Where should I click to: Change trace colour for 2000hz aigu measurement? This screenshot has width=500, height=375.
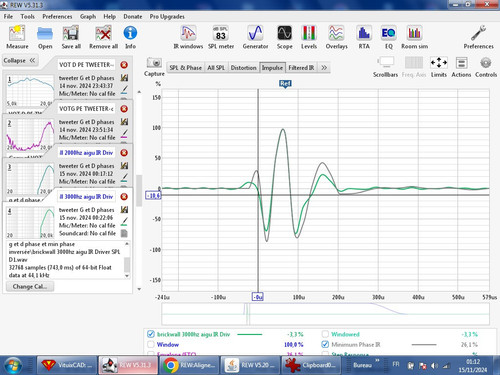point(124,177)
